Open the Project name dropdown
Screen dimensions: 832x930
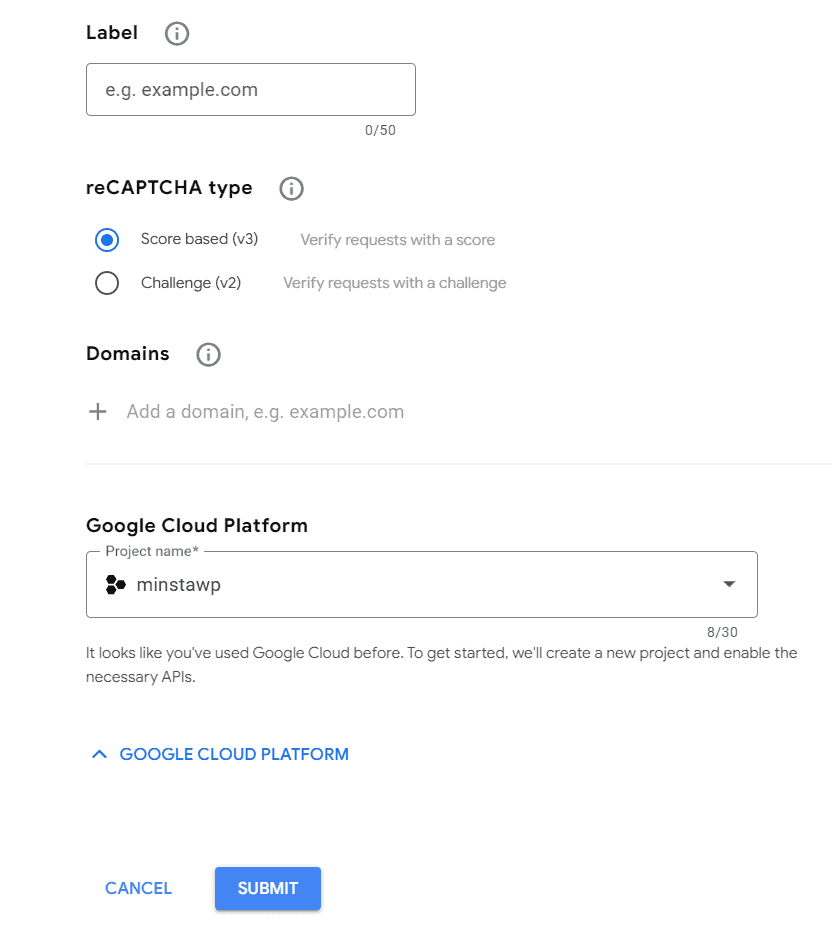420,584
